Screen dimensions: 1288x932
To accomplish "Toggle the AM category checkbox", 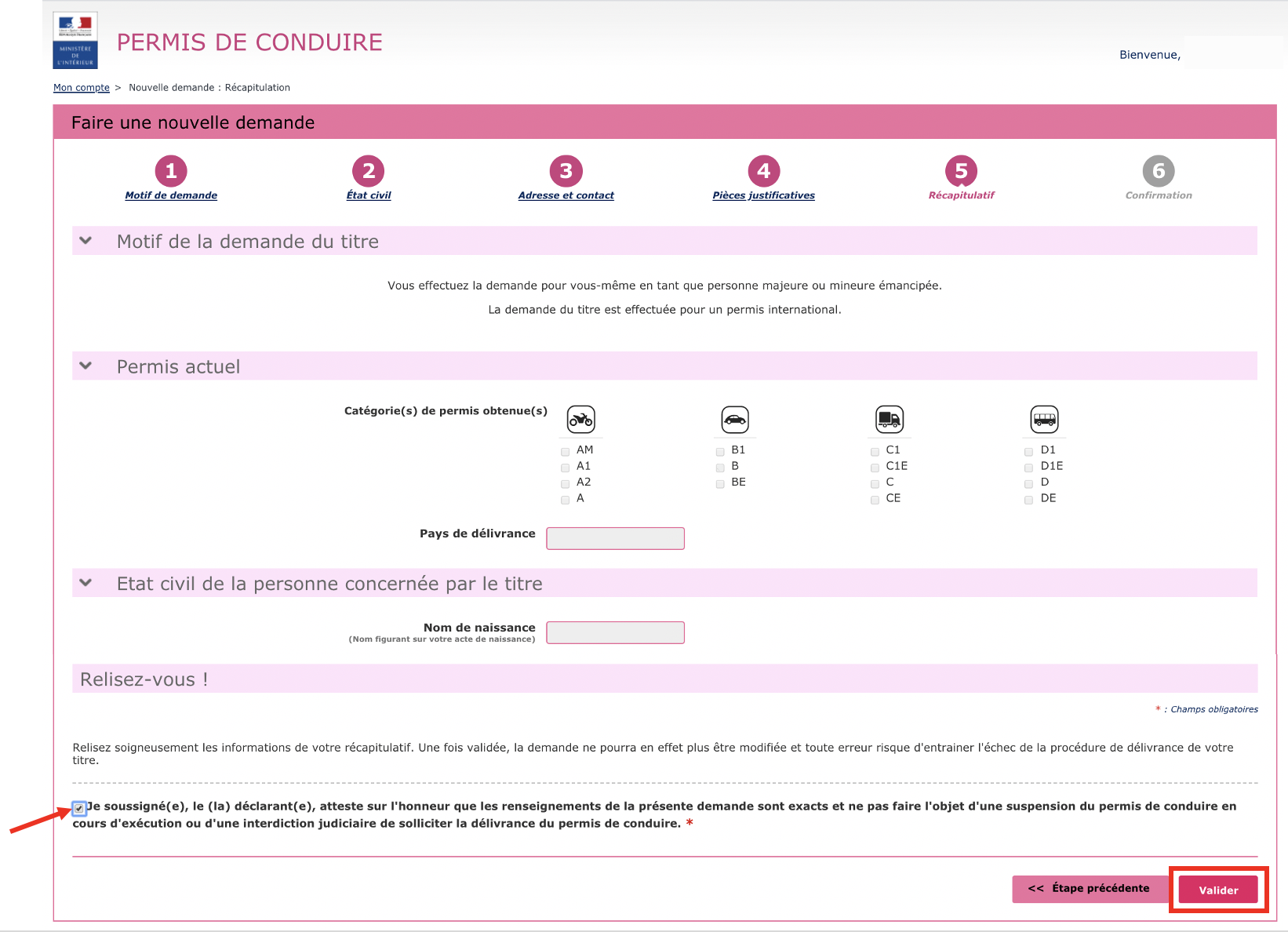I will pos(566,452).
